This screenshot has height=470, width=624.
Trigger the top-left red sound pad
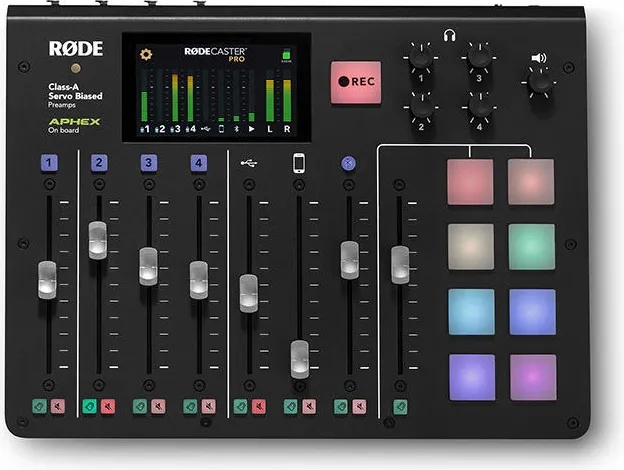click(470, 182)
